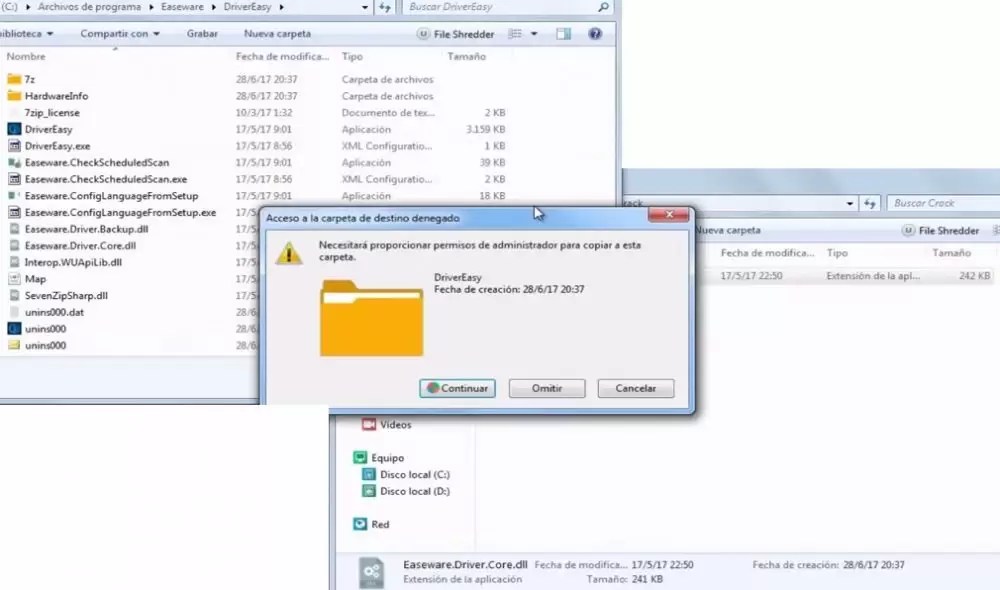
Task: Sort by Nombre column header
Action: (26, 56)
